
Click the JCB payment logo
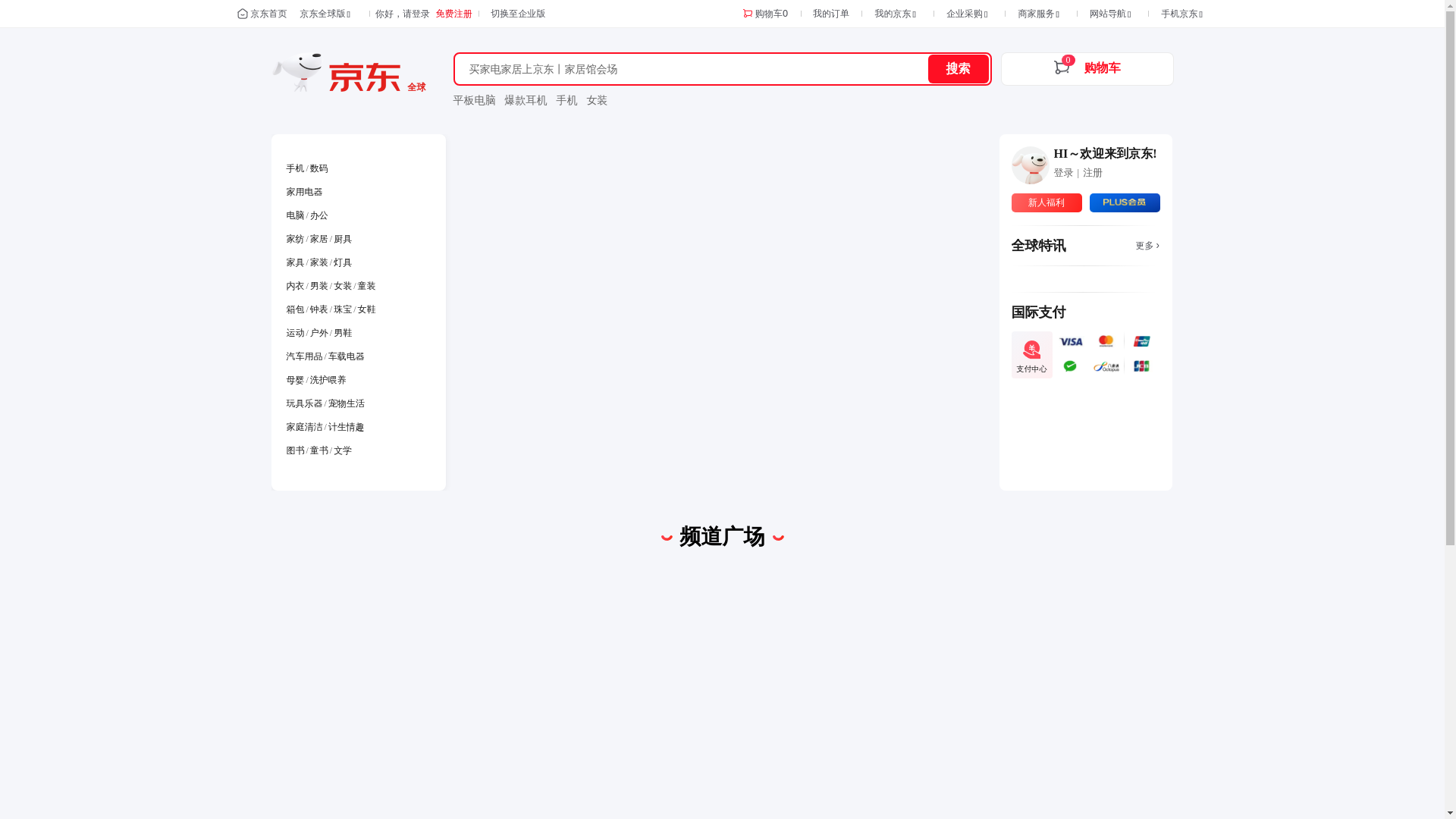pyautogui.click(x=1141, y=366)
